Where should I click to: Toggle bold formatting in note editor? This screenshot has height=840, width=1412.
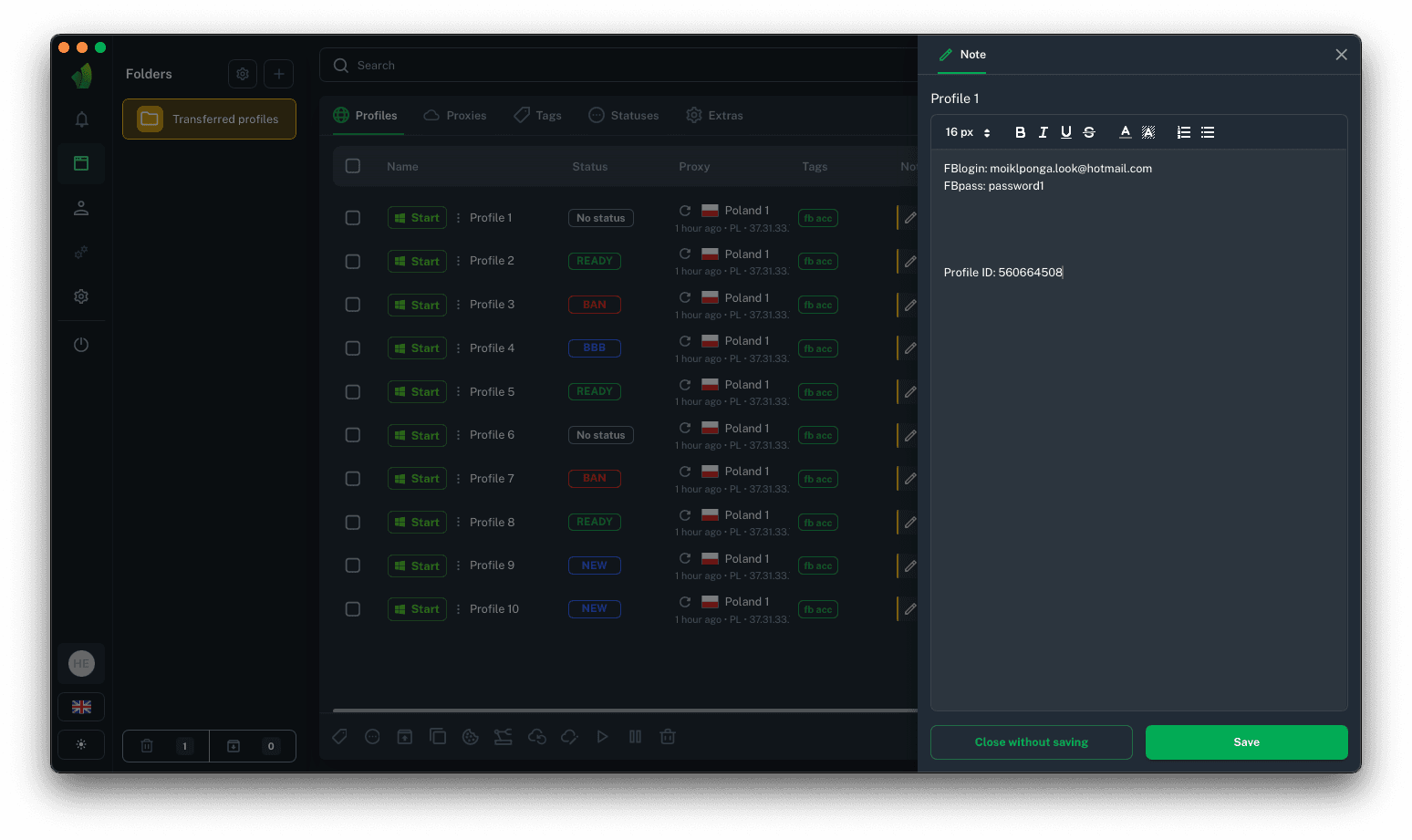(1020, 132)
